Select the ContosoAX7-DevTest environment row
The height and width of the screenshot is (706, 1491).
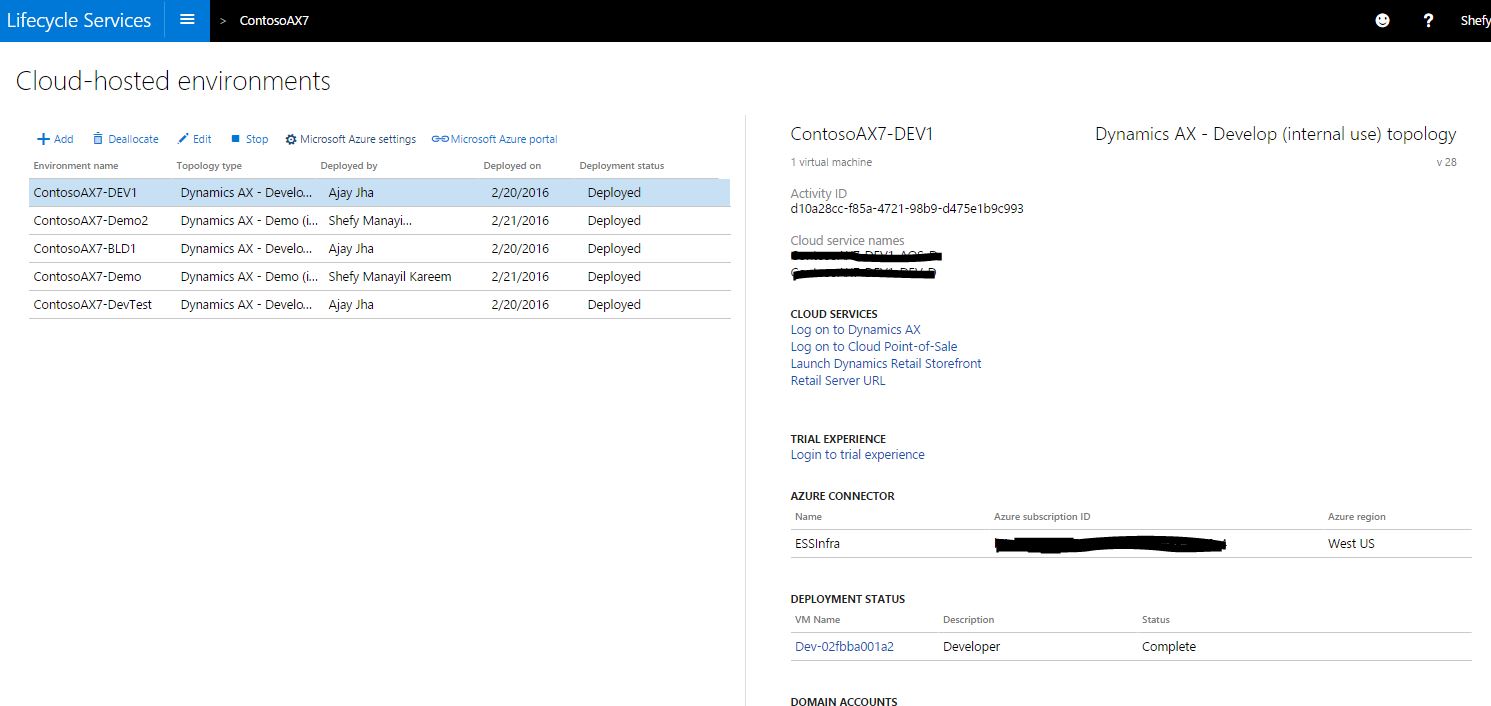(x=92, y=305)
